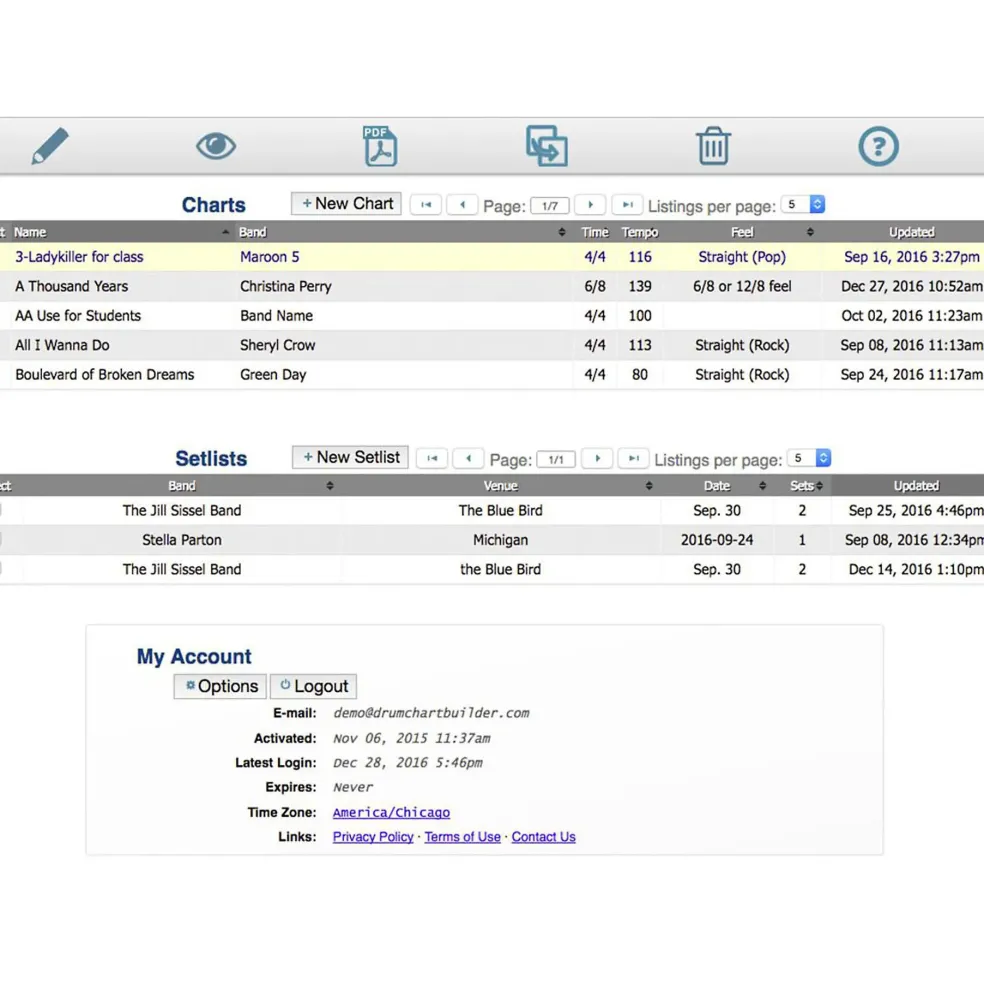Open the Terms of Use link
984x985 pixels.
(462, 837)
